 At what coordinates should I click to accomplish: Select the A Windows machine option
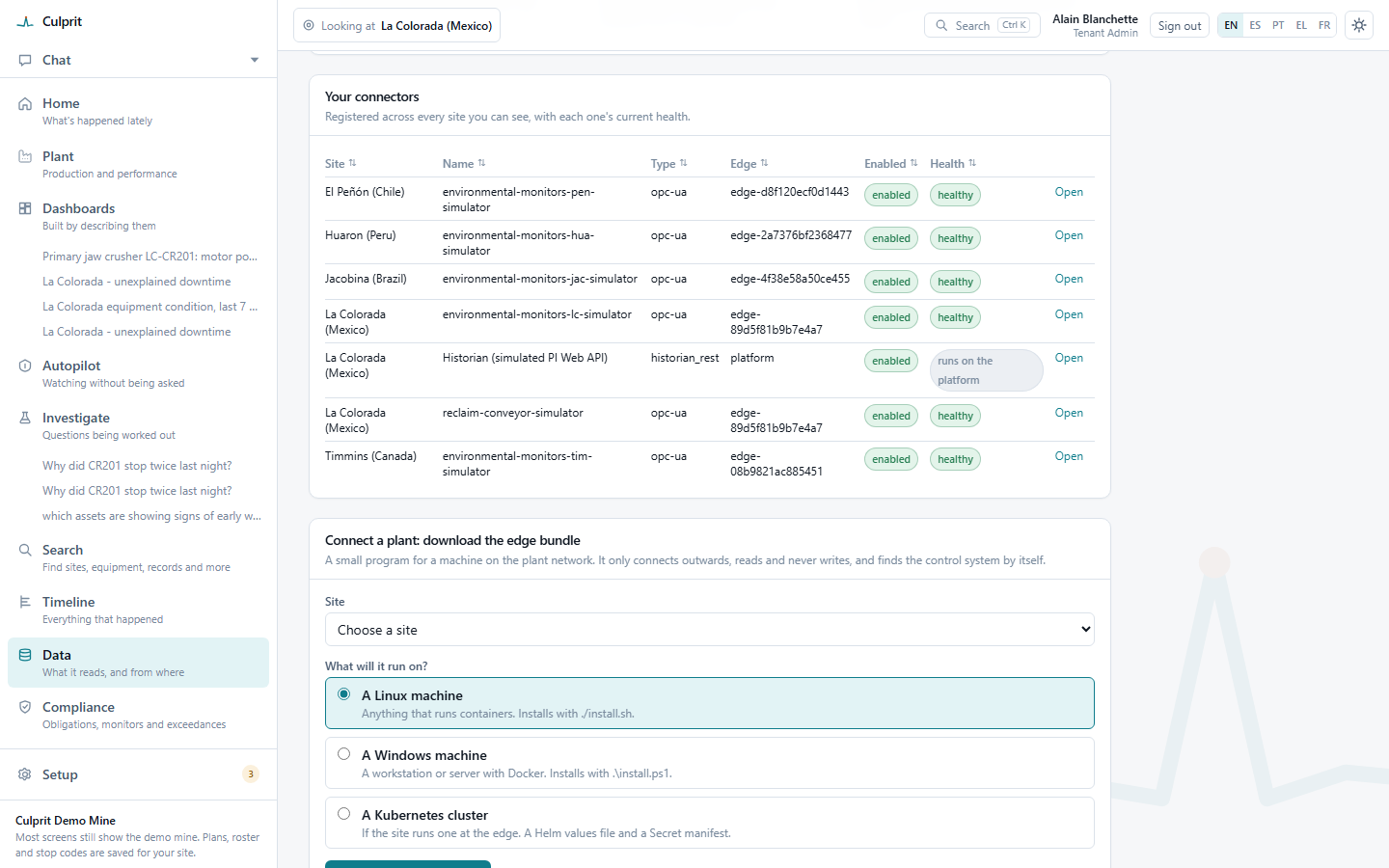coord(710,763)
